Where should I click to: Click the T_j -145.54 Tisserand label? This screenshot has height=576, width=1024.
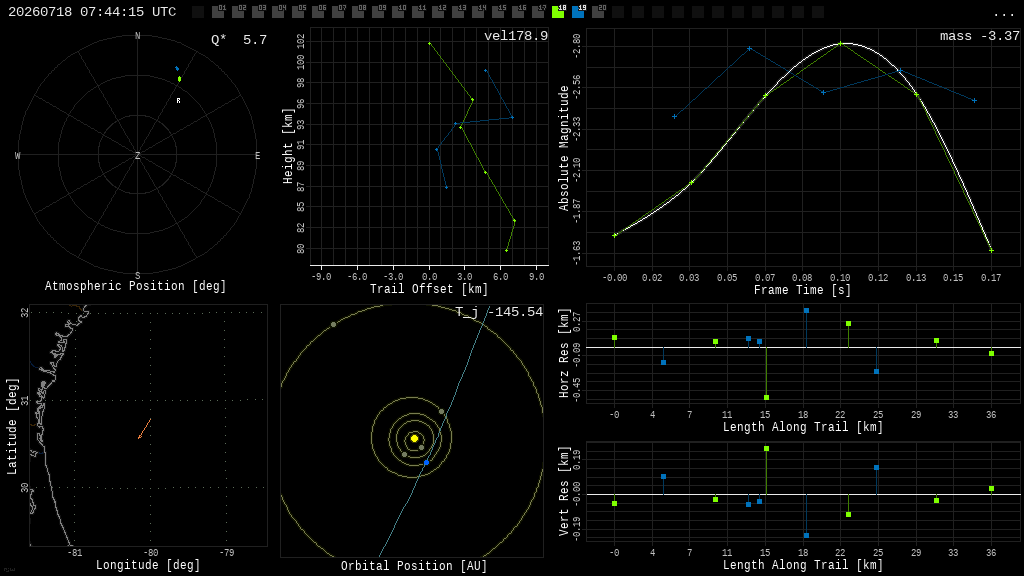click(499, 312)
